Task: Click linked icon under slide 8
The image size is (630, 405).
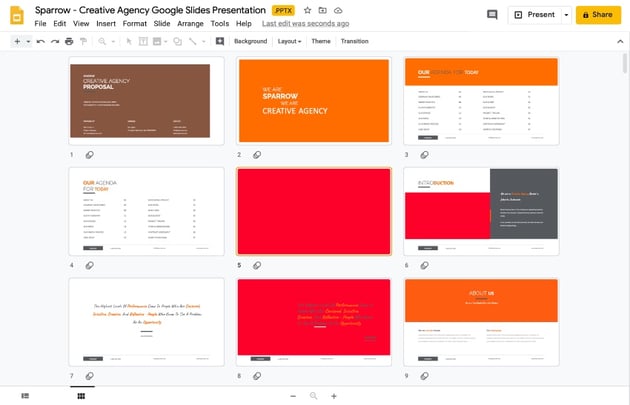Action: [x=257, y=376]
